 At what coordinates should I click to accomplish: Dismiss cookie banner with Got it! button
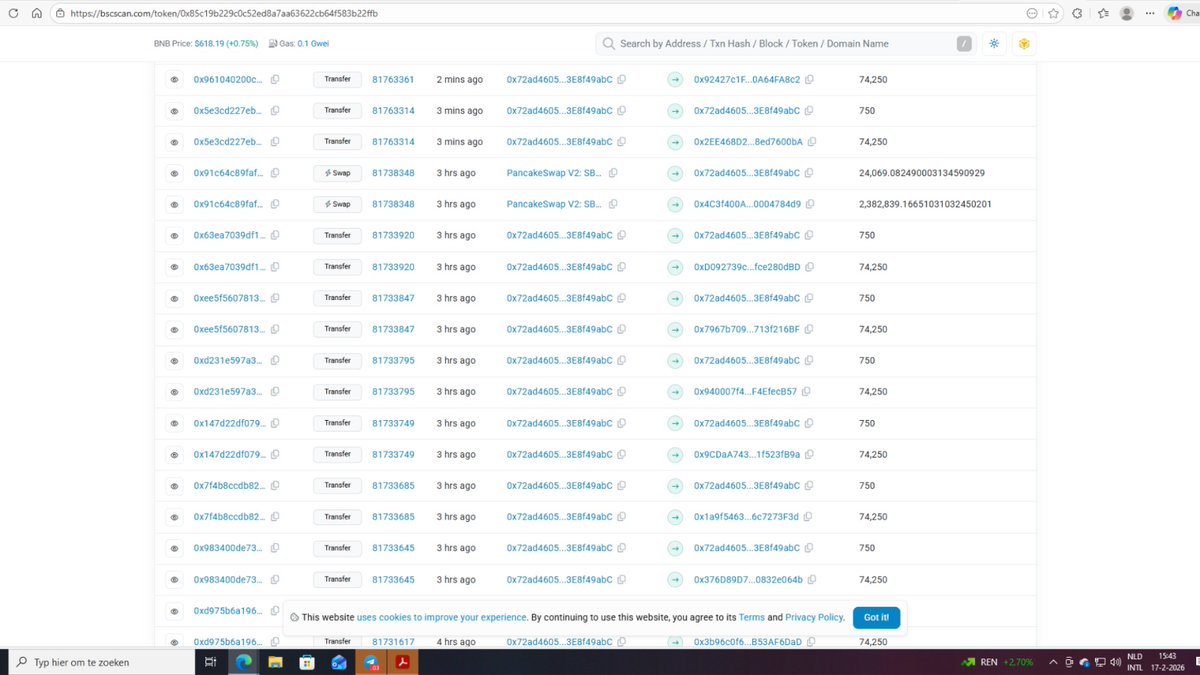[x=876, y=618]
